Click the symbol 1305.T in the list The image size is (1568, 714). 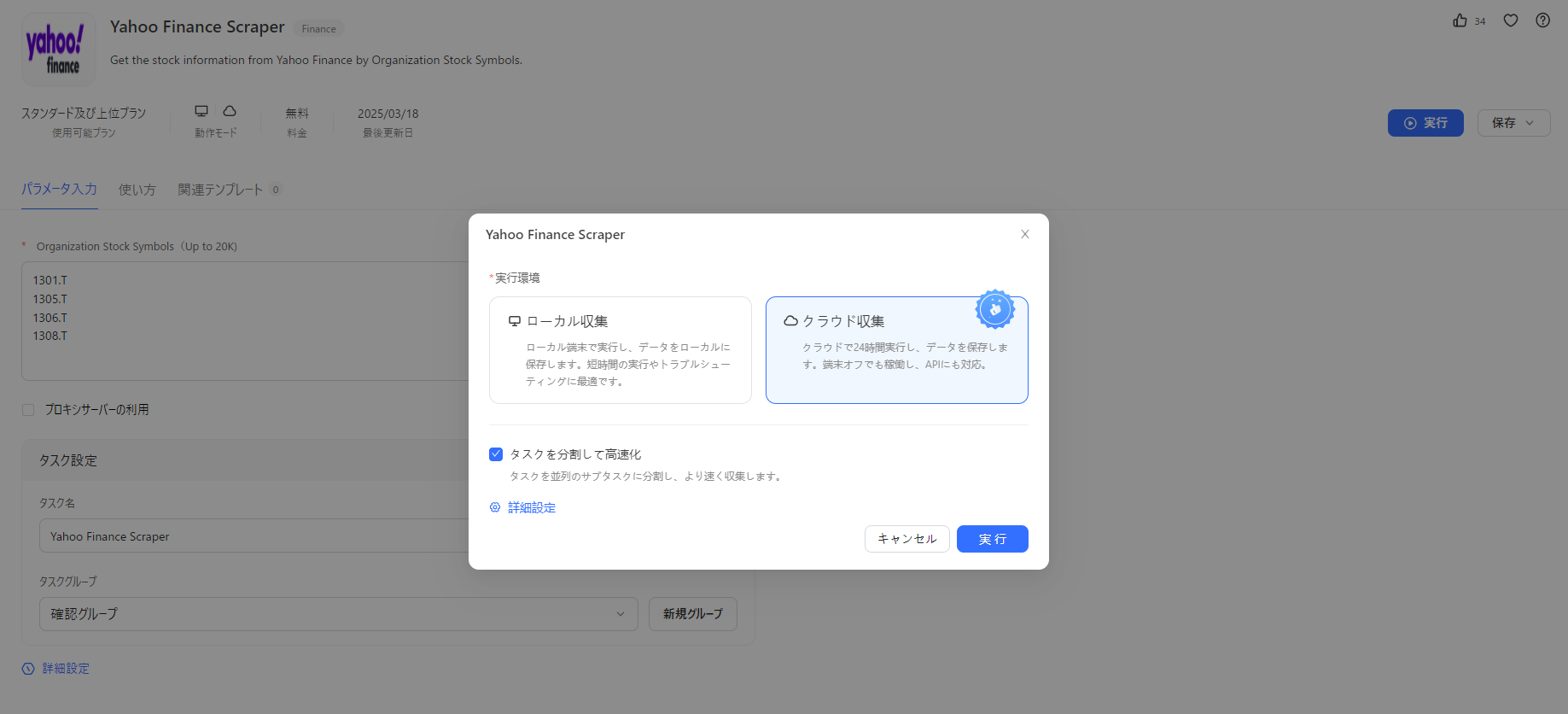(50, 299)
